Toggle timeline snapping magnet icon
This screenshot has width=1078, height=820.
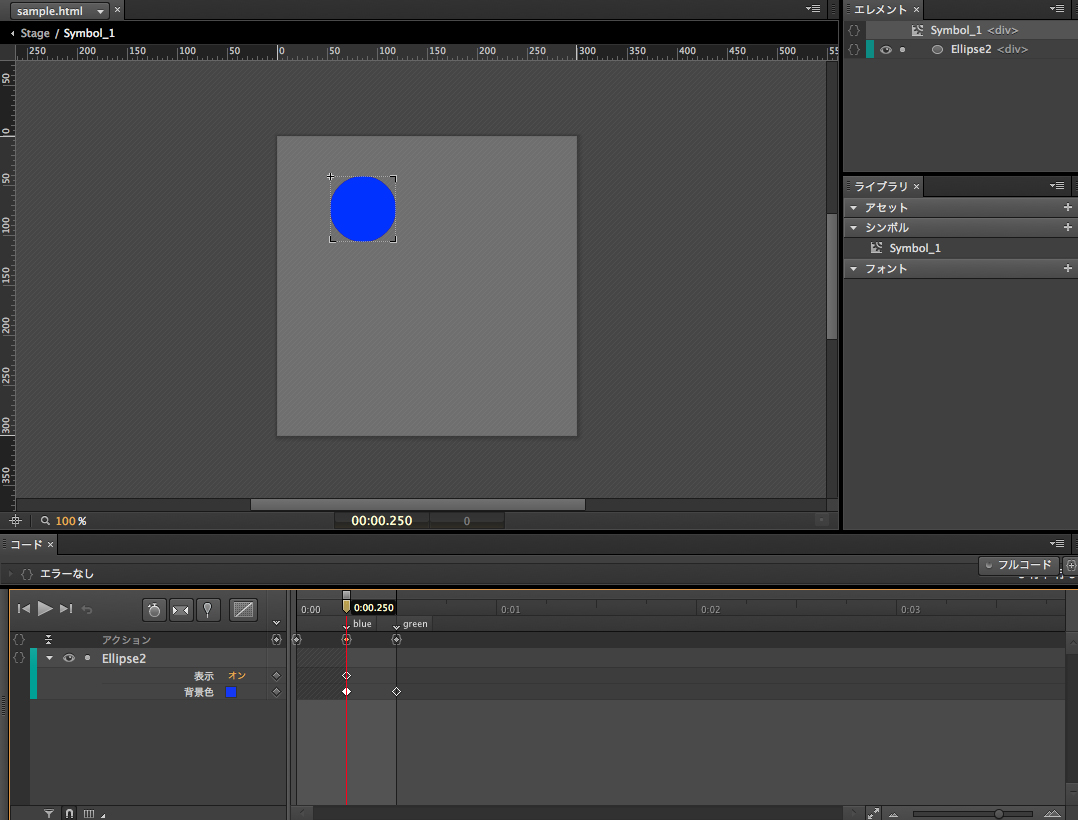point(69,814)
